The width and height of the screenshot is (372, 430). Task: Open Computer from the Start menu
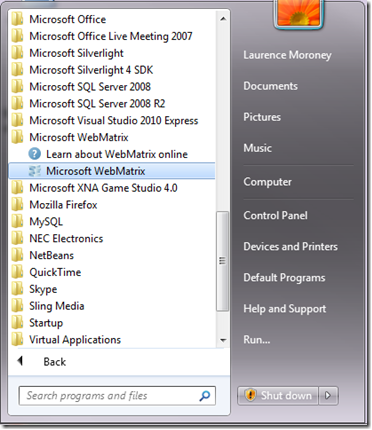click(267, 182)
